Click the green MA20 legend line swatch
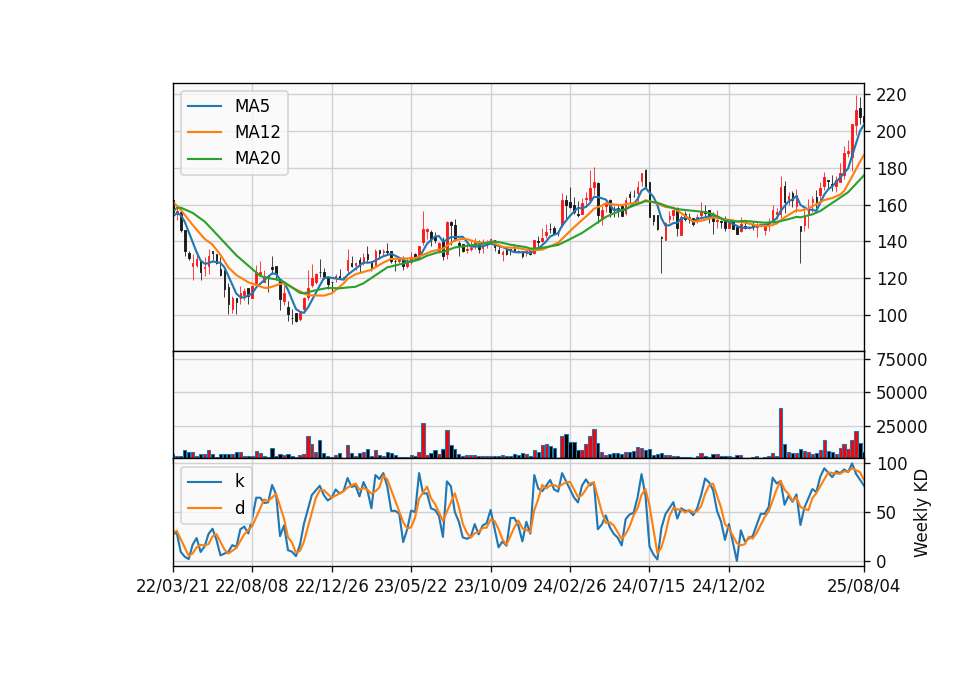Screen dimensions: 960x690 click(x=204, y=158)
